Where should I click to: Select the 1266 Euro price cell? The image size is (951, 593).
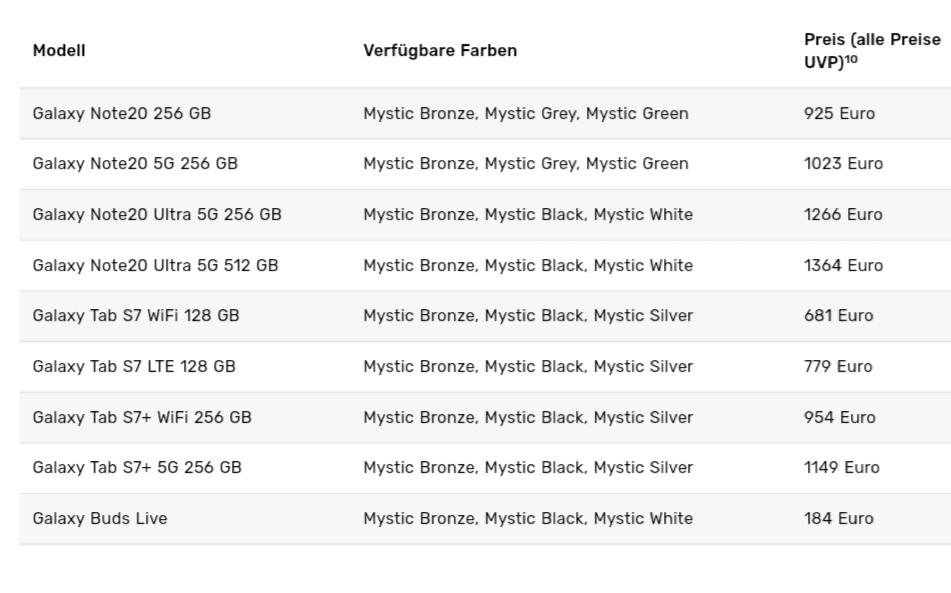(x=843, y=215)
